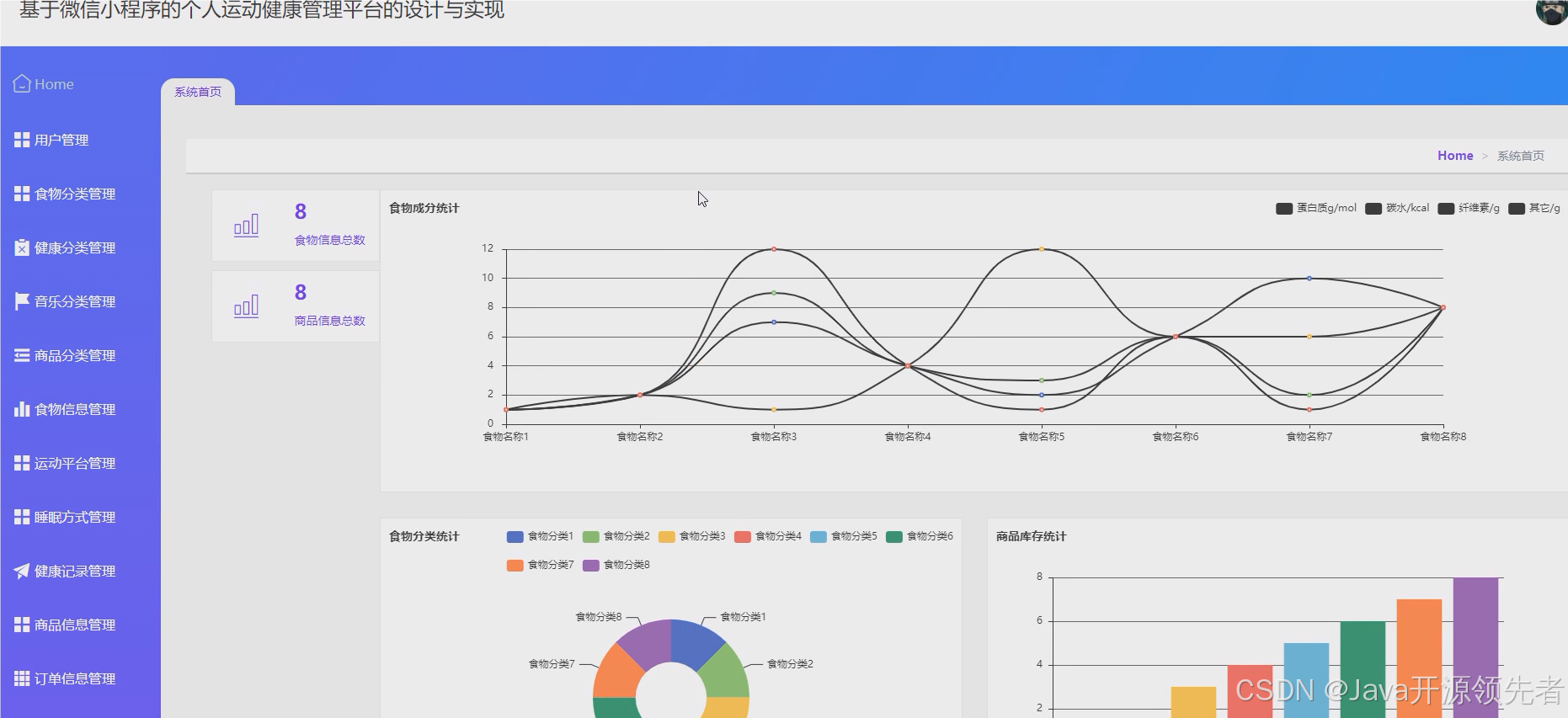
Task: Click the Home breadcrumb link
Action: tap(1455, 156)
